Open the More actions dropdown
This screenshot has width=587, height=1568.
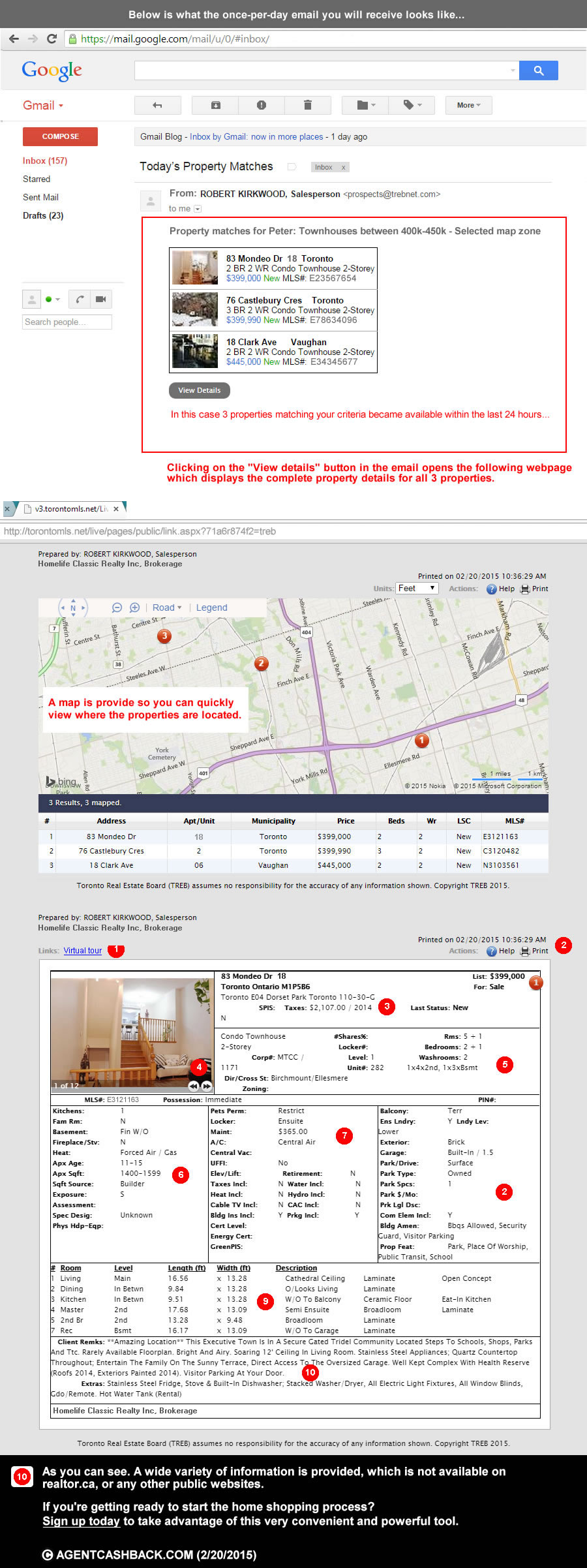(x=469, y=105)
